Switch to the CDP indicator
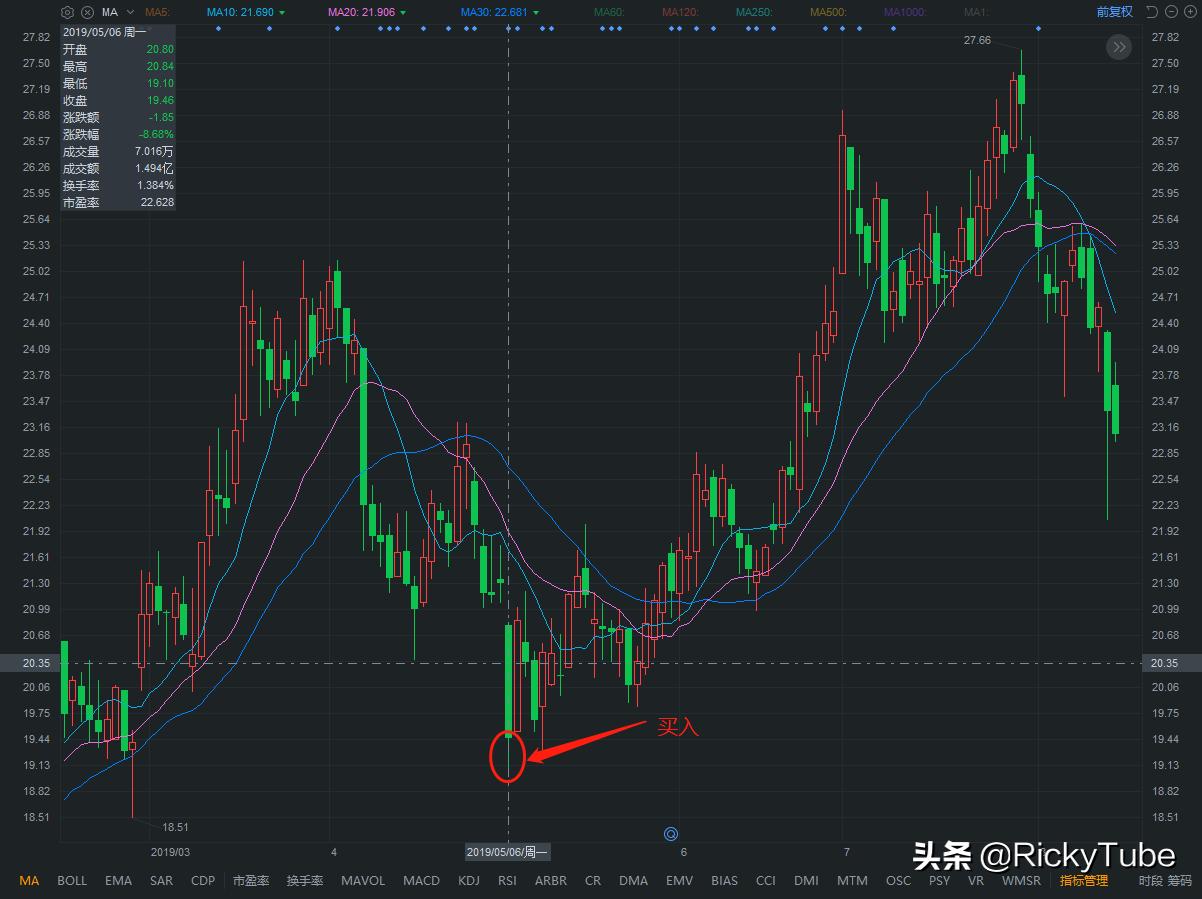 point(203,881)
